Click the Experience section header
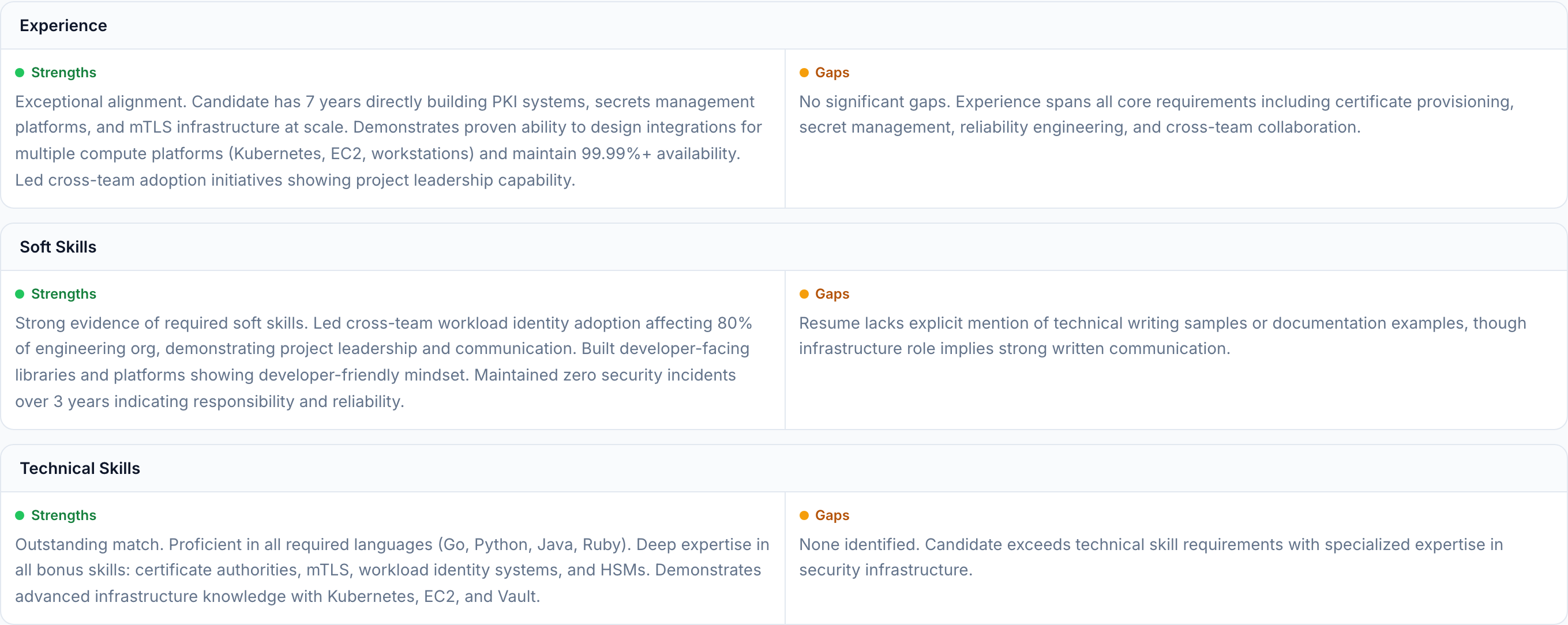Screen dimensions: 1568x625 63,25
